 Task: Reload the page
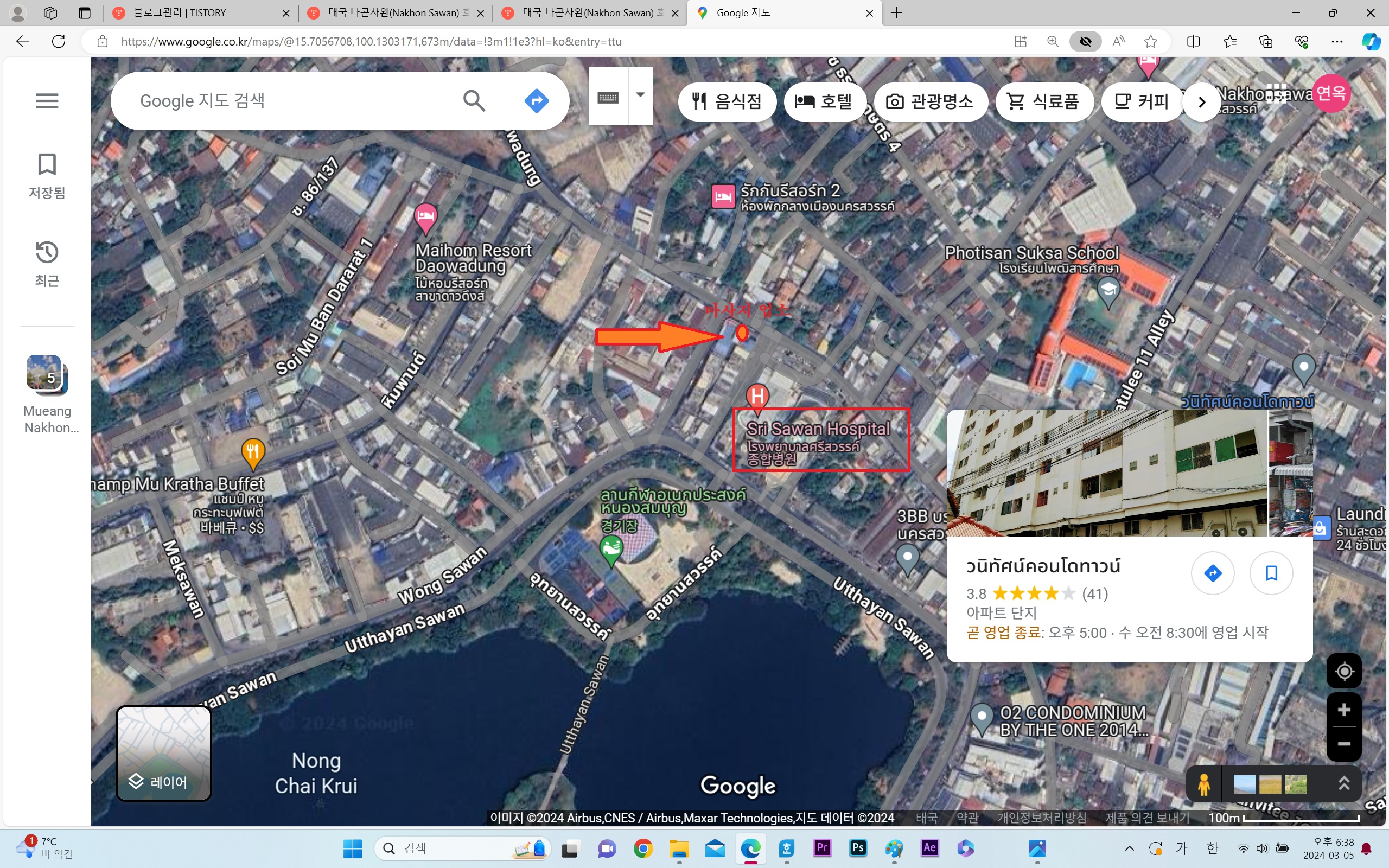pyautogui.click(x=58, y=41)
